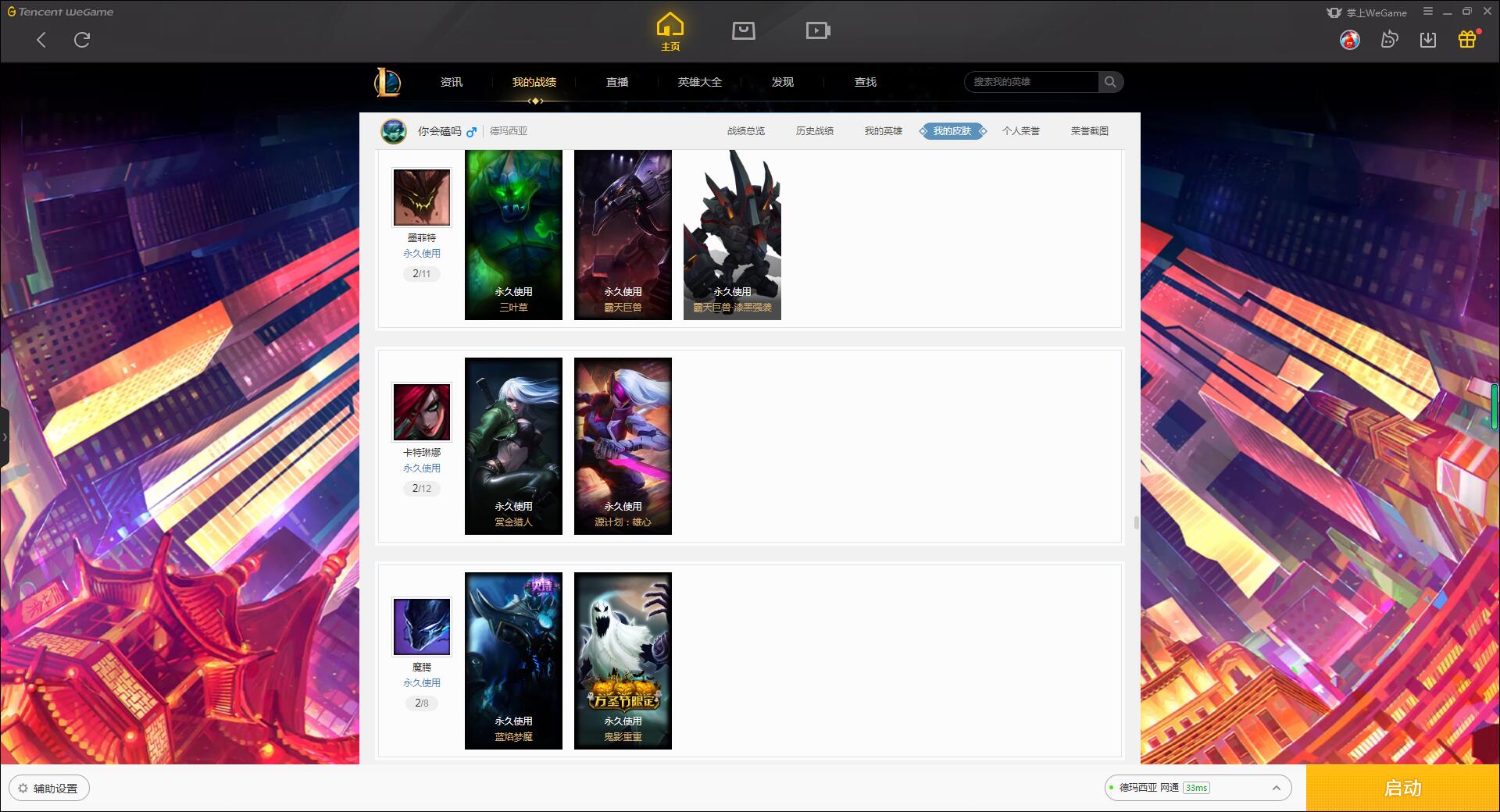Open the download manager icon

click(1428, 40)
